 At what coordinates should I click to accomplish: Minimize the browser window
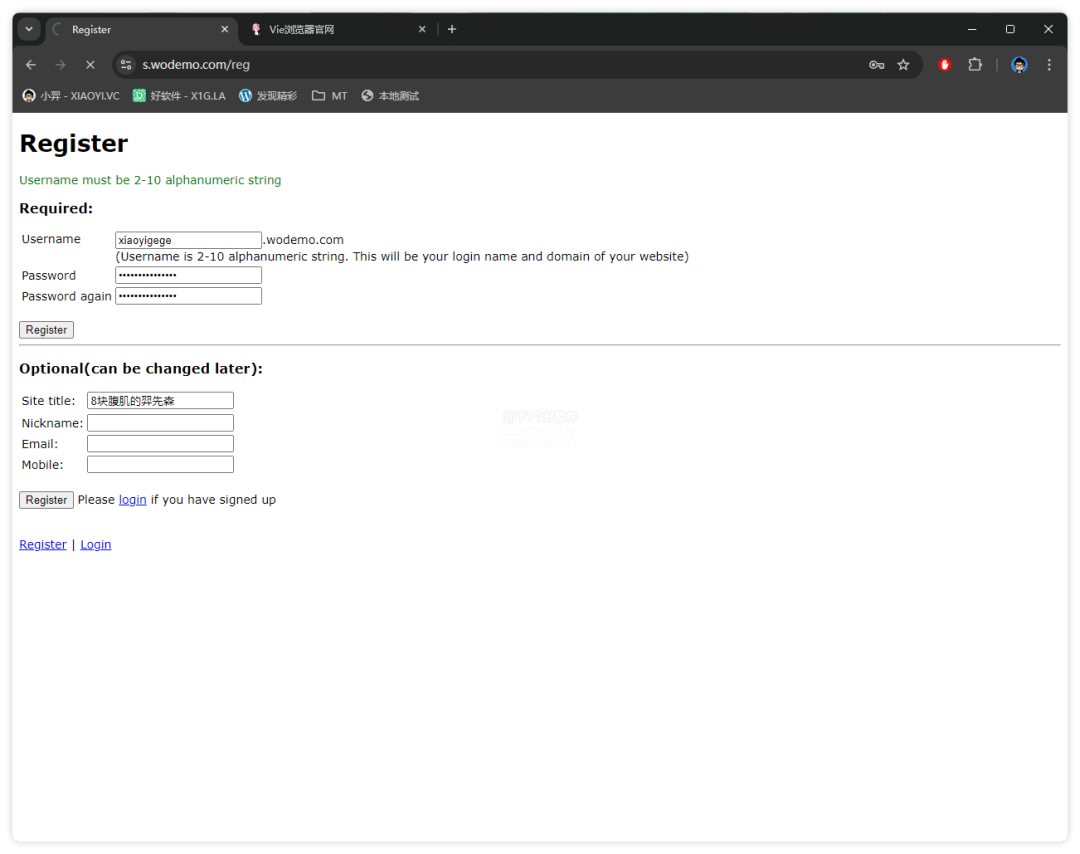972,29
